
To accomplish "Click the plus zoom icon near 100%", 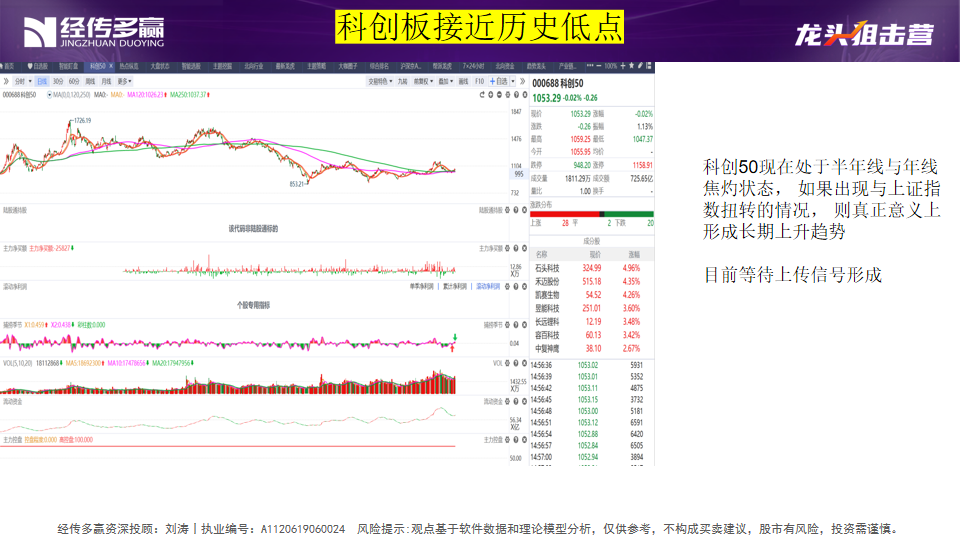I will coord(623,66).
